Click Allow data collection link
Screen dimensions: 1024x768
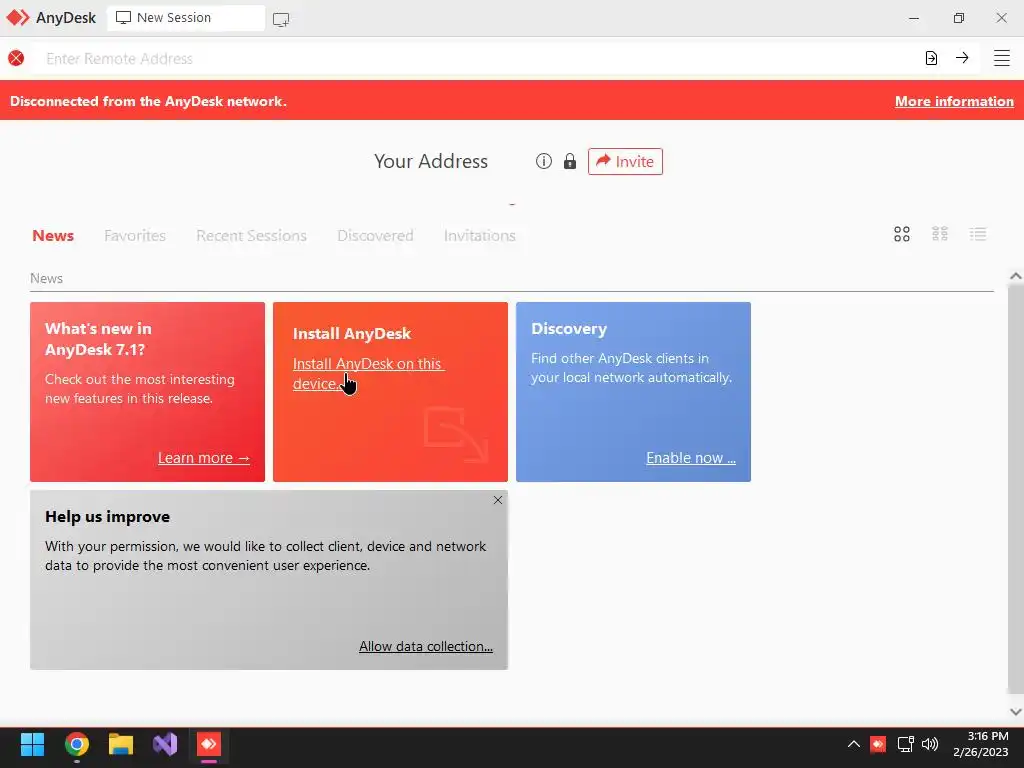pyautogui.click(x=426, y=646)
